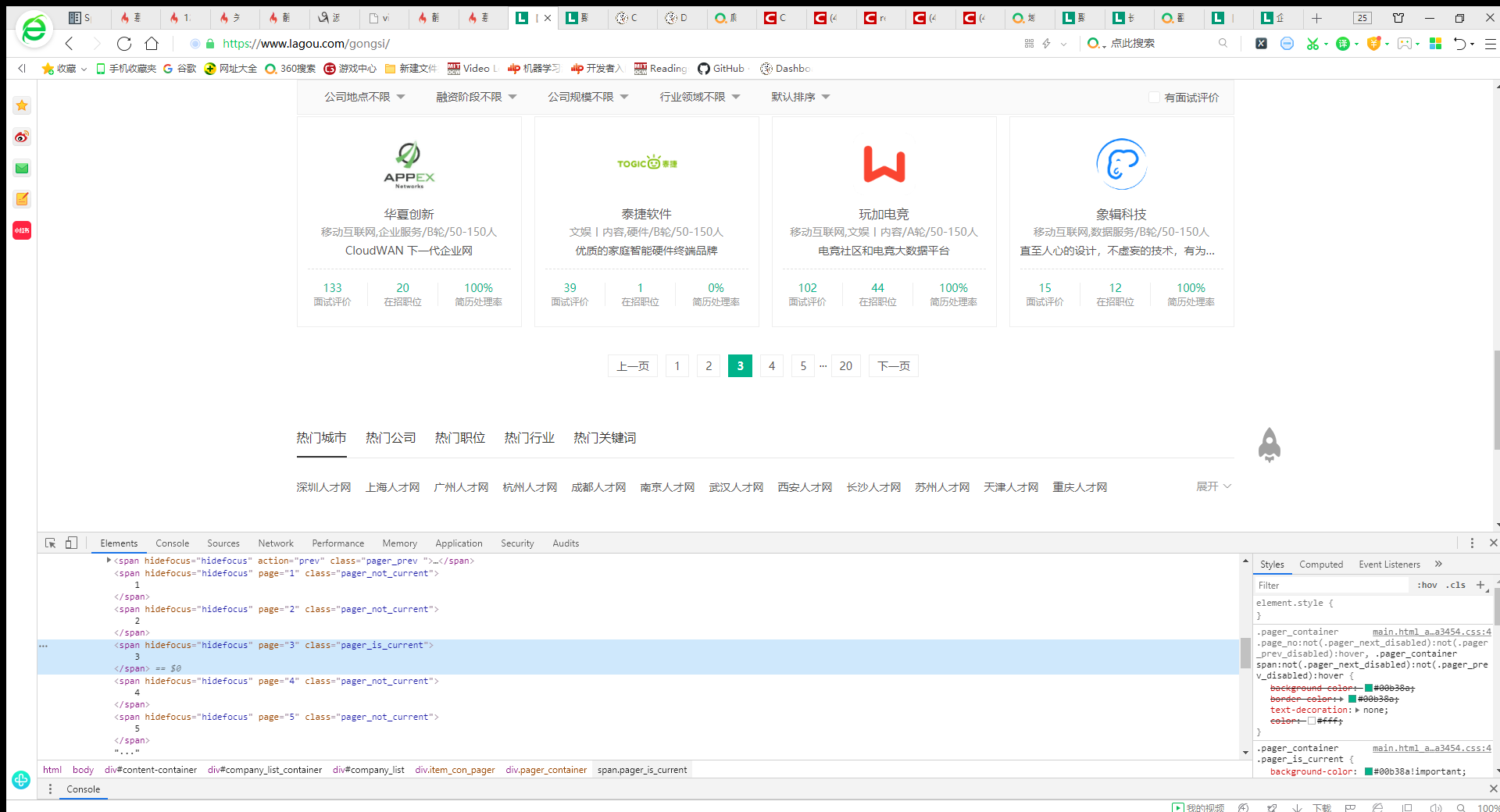Show more Styles pane tabs chevron

pos(1438,564)
